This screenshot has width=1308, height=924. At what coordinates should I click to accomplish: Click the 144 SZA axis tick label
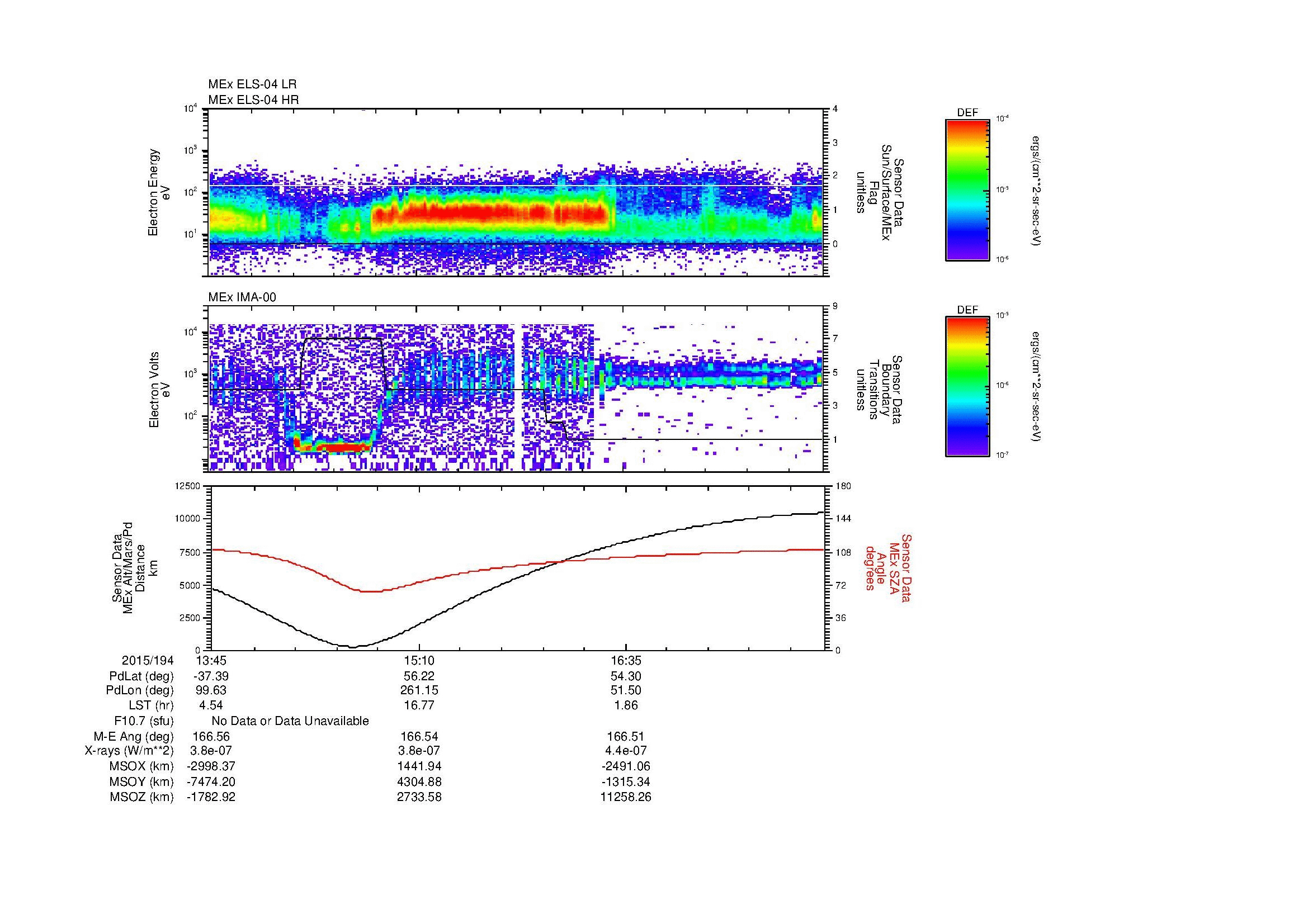(x=843, y=519)
